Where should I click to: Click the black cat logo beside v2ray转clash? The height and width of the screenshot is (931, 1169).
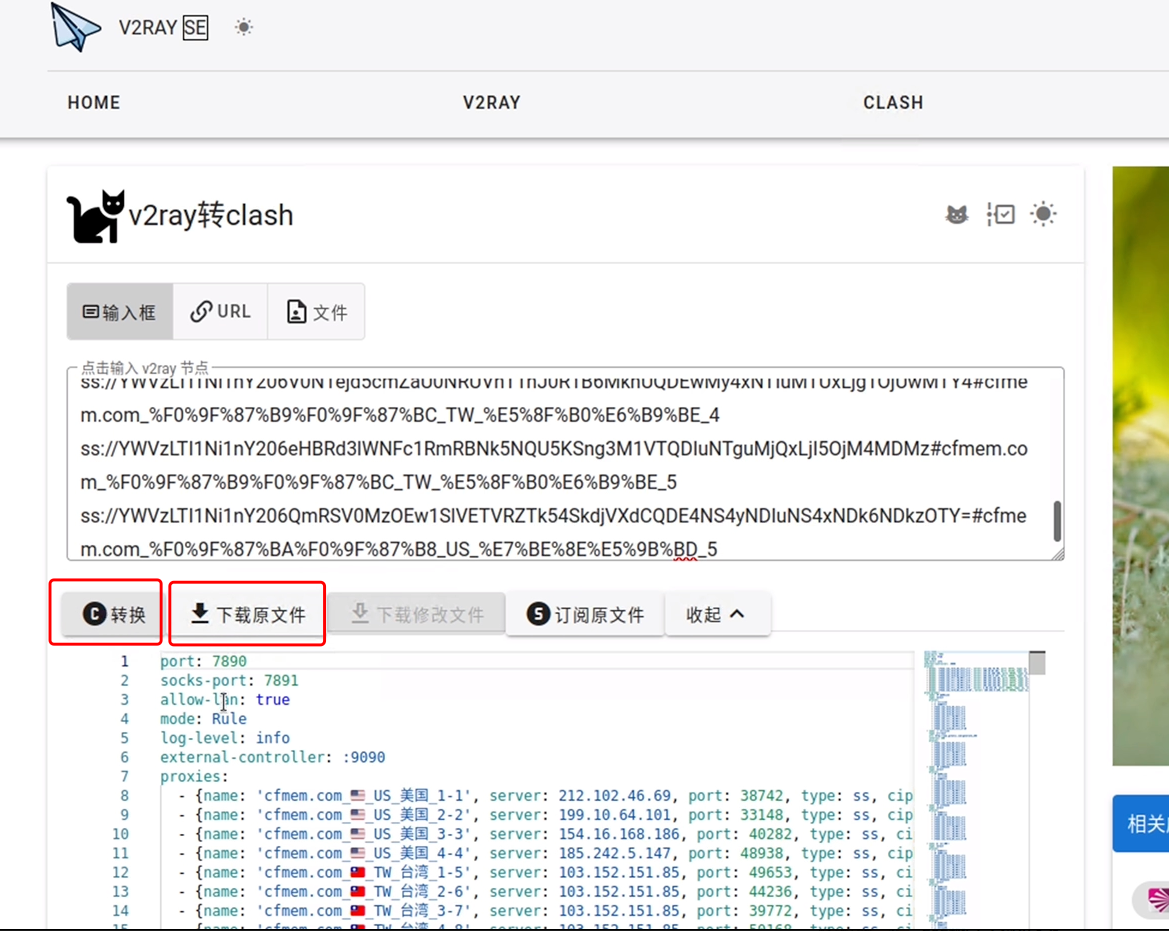click(95, 216)
